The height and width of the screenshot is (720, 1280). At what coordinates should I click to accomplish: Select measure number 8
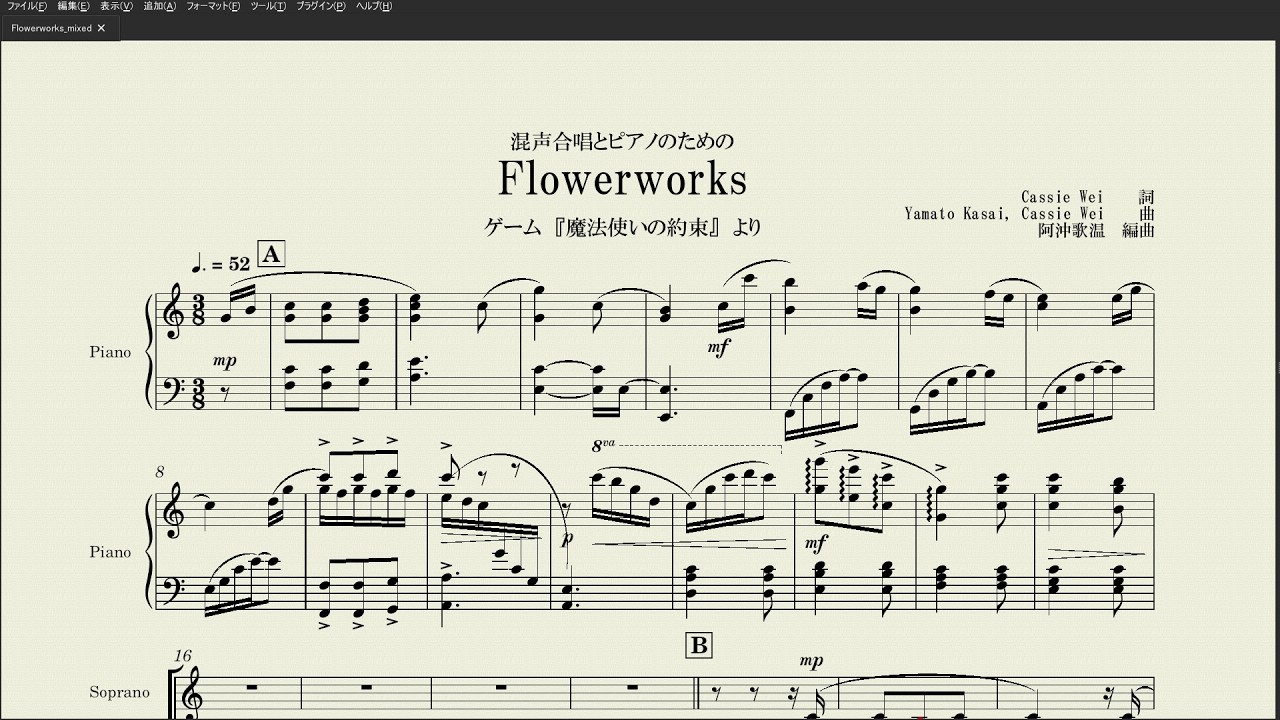coord(160,470)
